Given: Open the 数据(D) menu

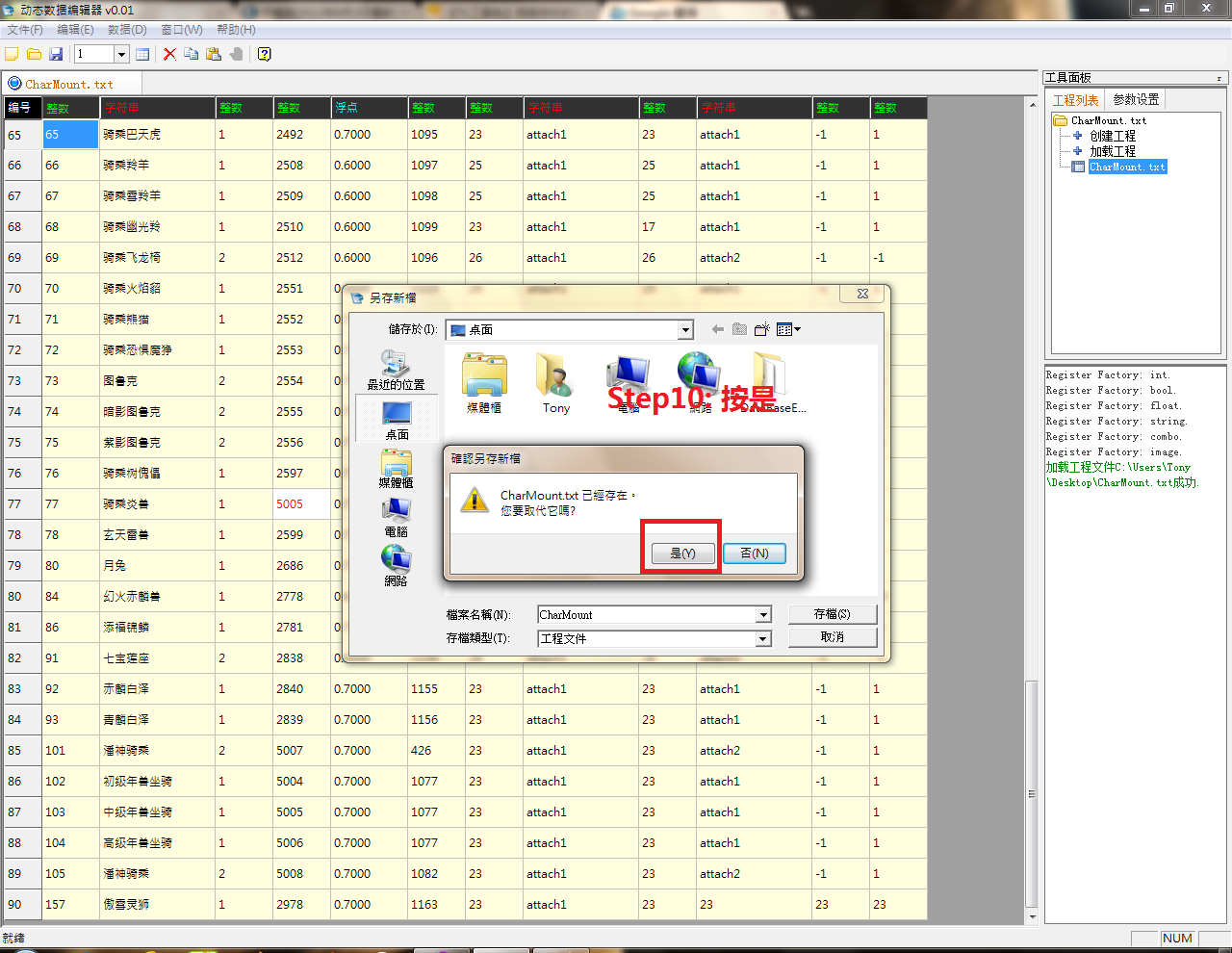Looking at the screenshot, I should point(127,30).
